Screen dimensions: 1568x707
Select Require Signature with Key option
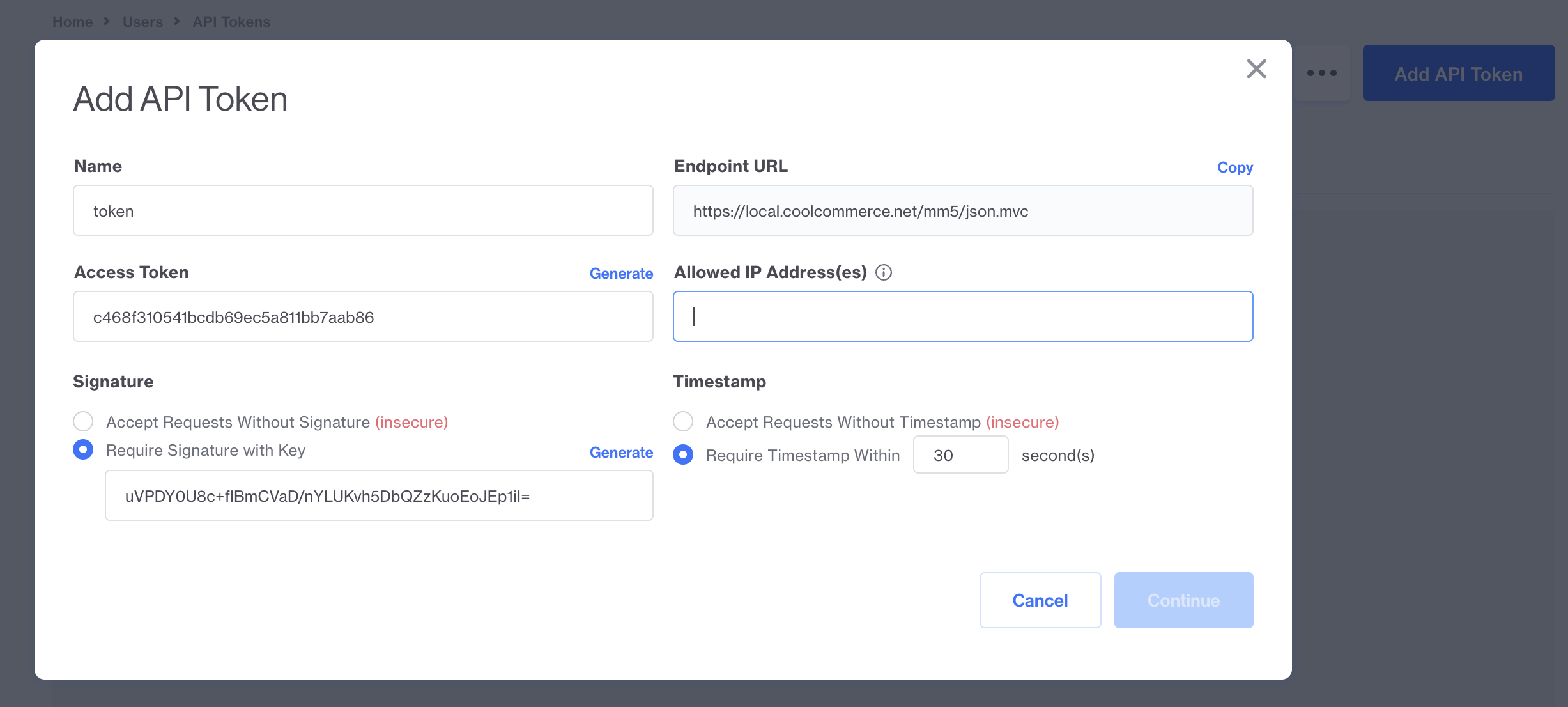coord(83,450)
